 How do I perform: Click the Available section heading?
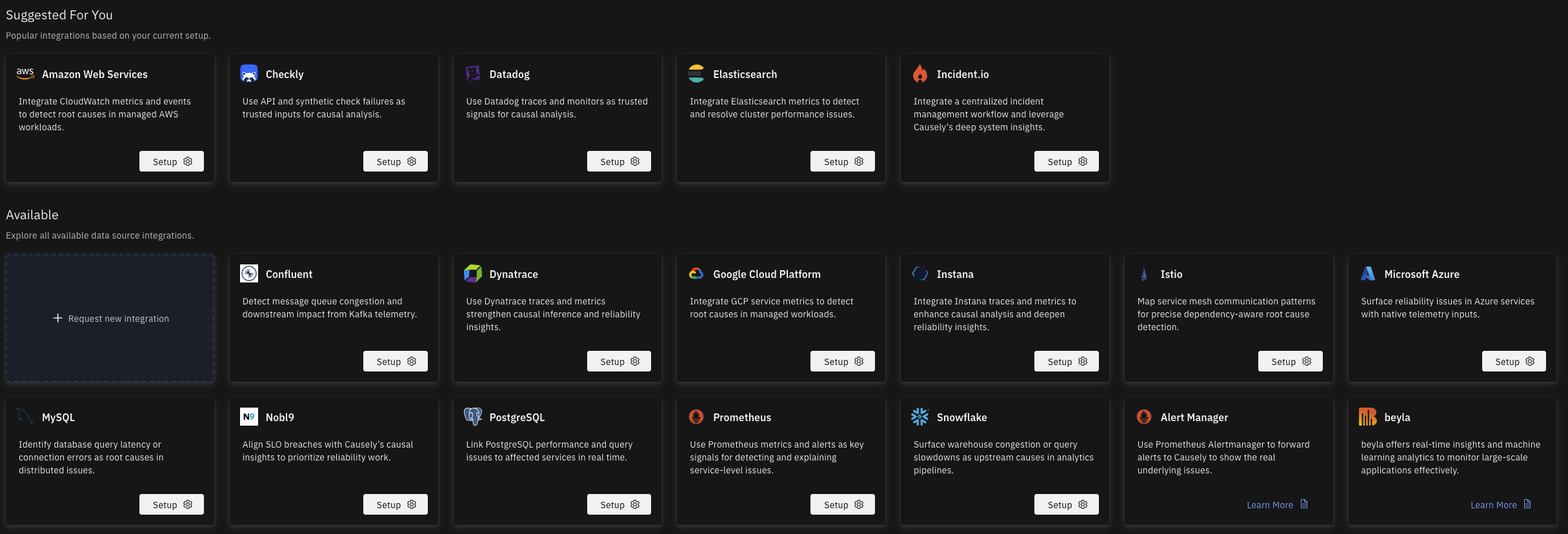point(32,215)
